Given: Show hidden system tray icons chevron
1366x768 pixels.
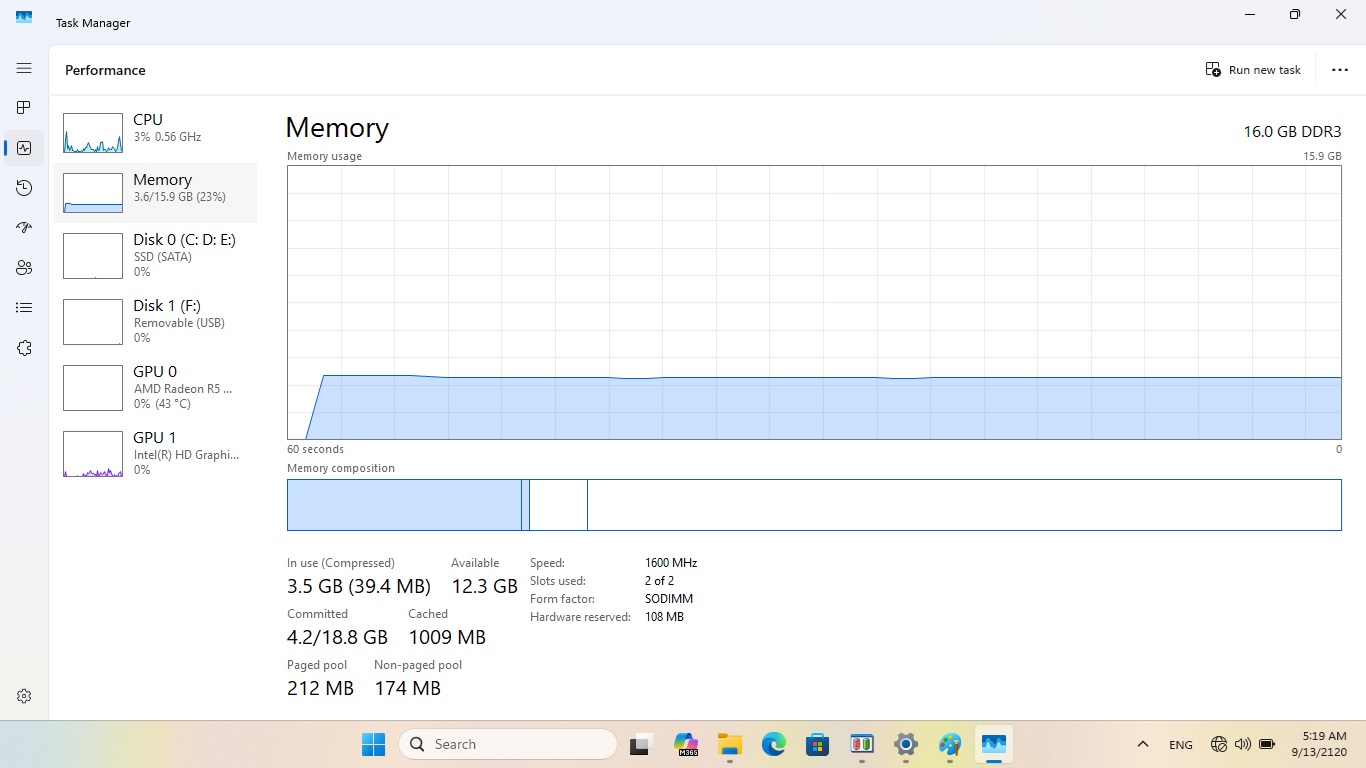Looking at the screenshot, I should (x=1142, y=744).
